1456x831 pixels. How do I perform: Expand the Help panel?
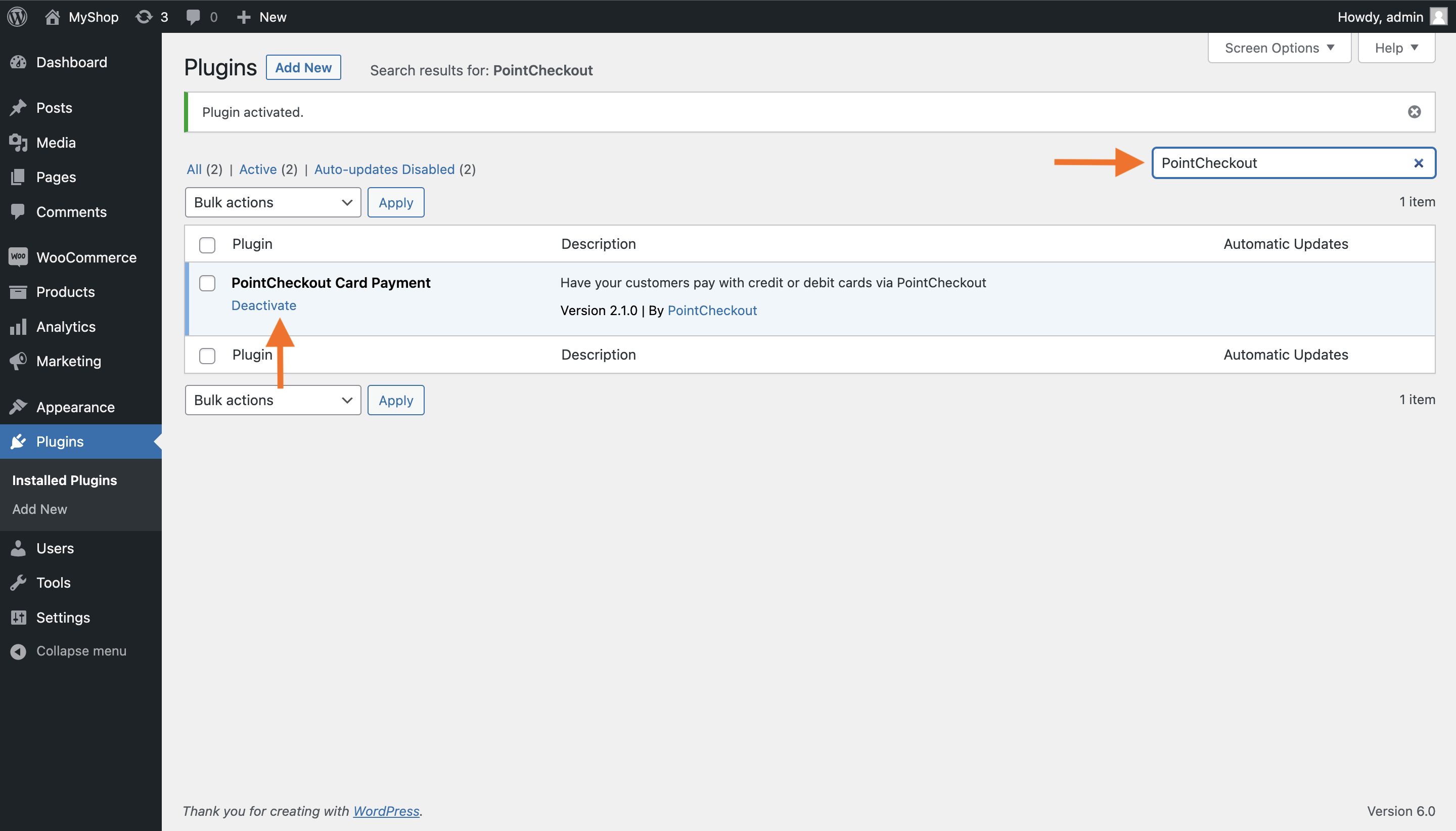1396,48
